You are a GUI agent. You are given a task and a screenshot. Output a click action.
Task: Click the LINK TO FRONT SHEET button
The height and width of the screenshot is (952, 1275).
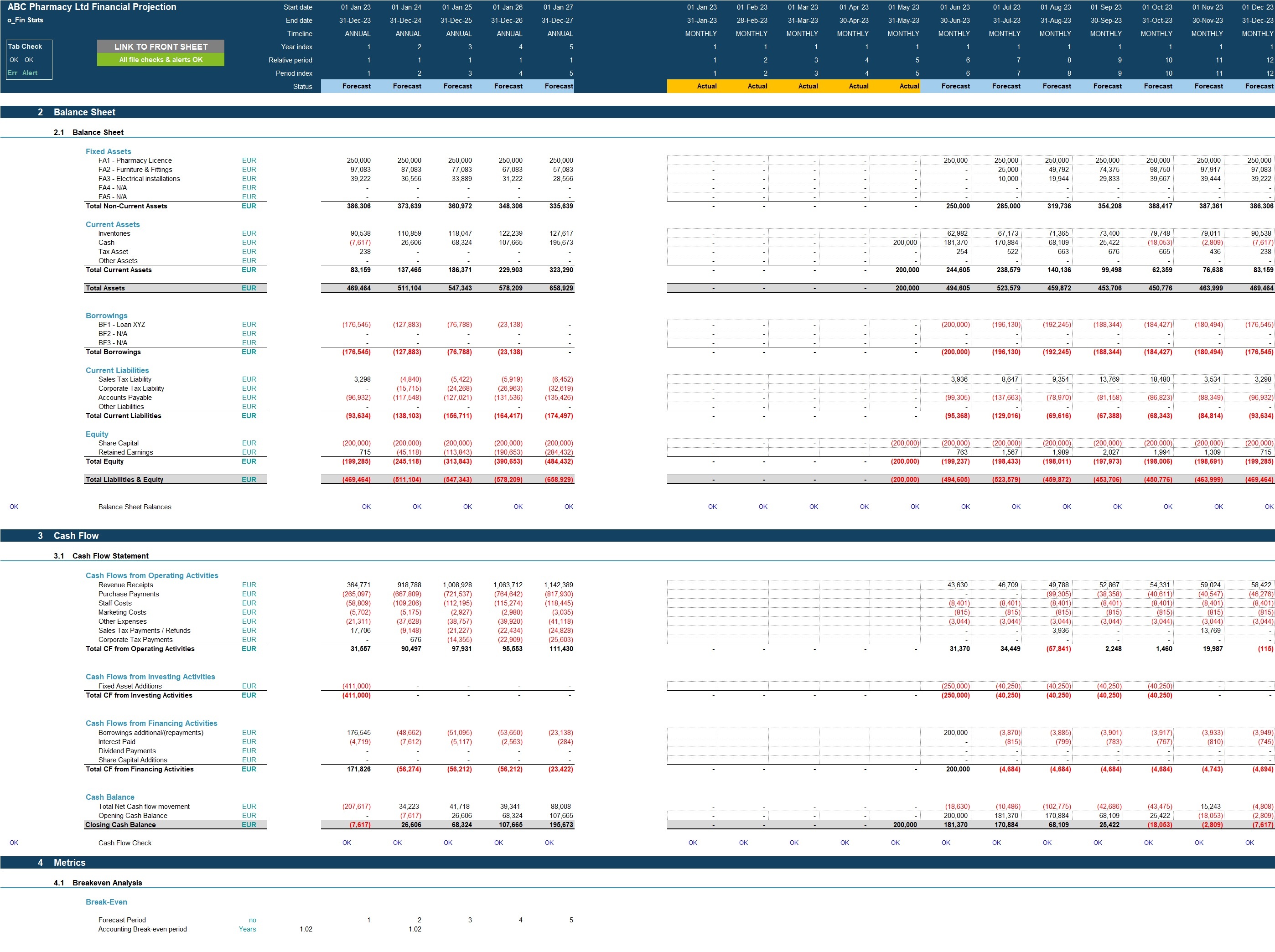click(x=161, y=47)
